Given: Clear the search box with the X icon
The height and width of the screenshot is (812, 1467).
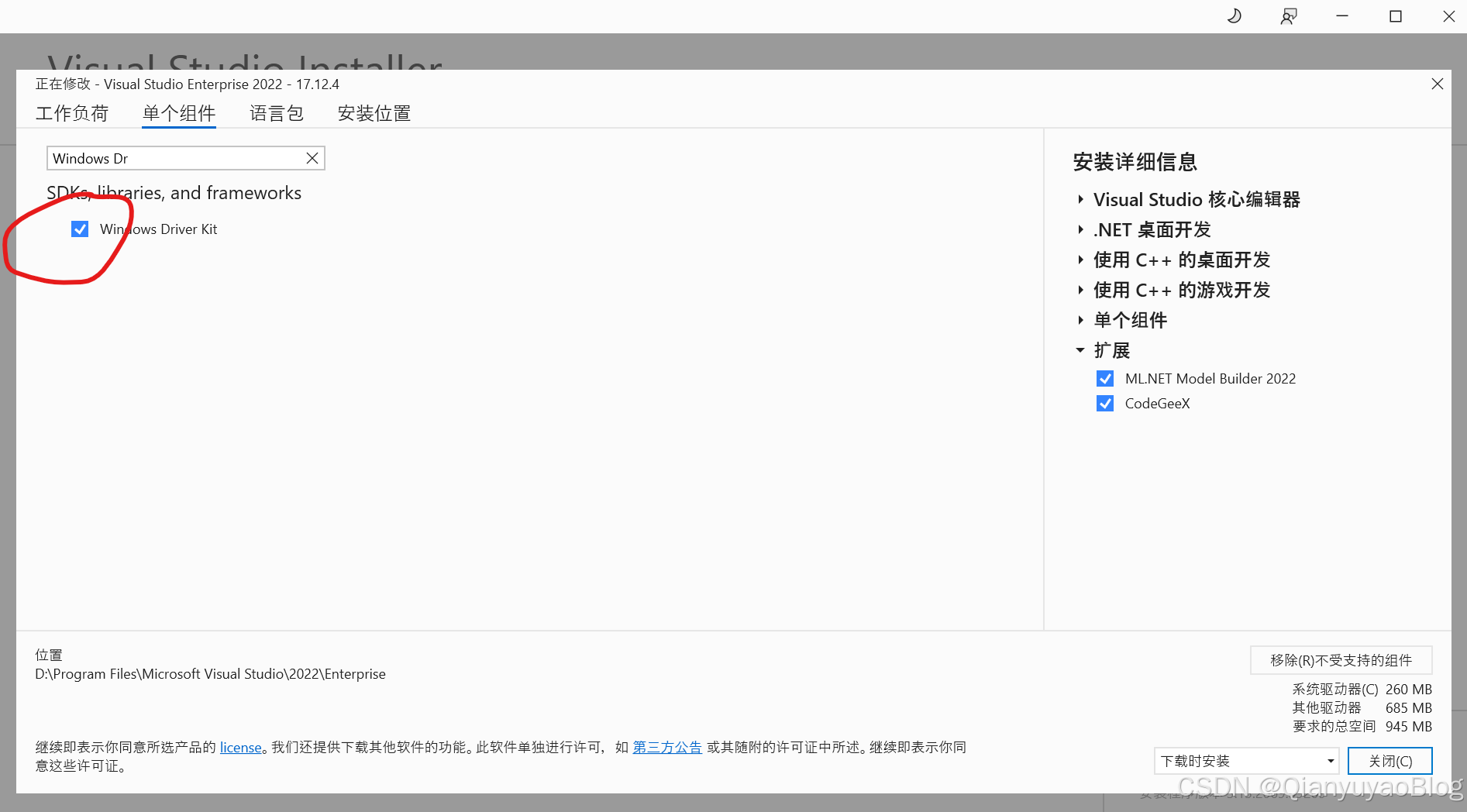Looking at the screenshot, I should coord(312,158).
